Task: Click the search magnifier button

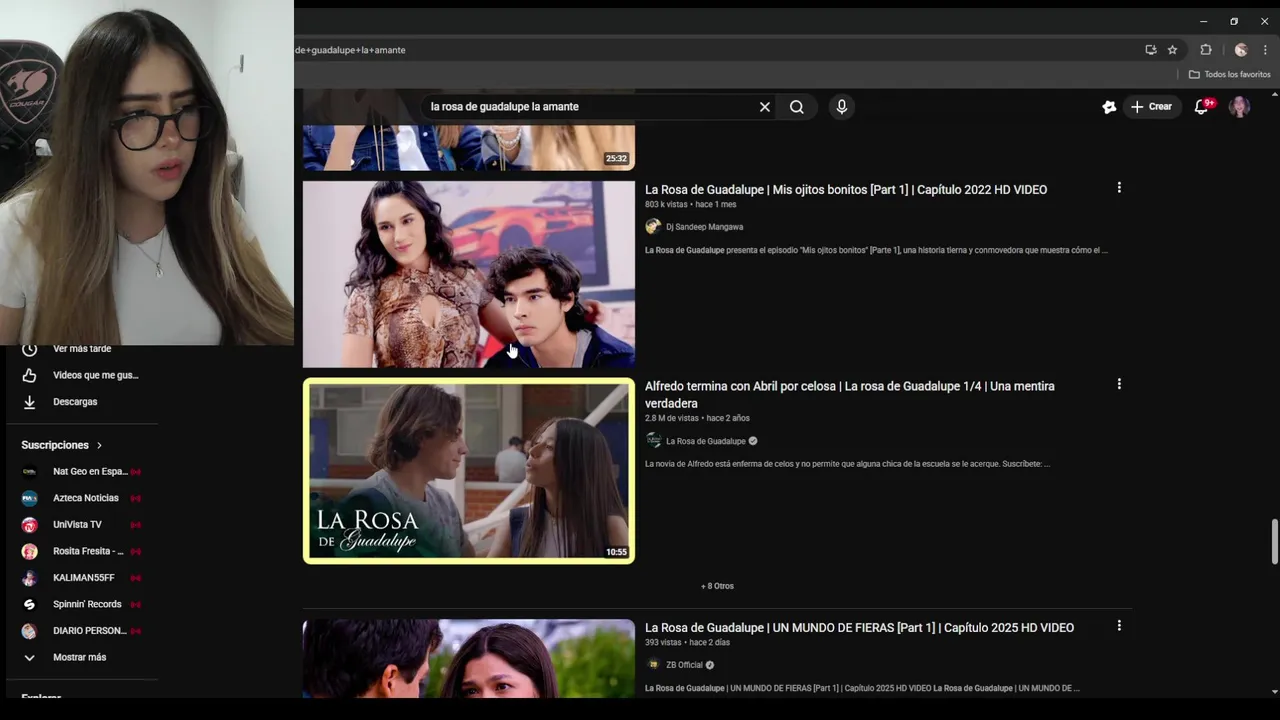Action: pos(797,107)
